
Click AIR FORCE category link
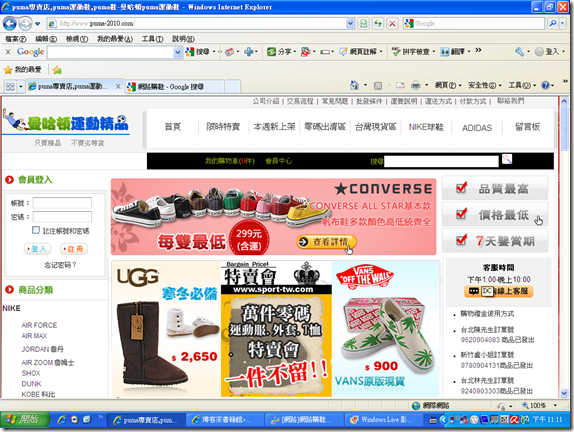(x=39, y=325)
